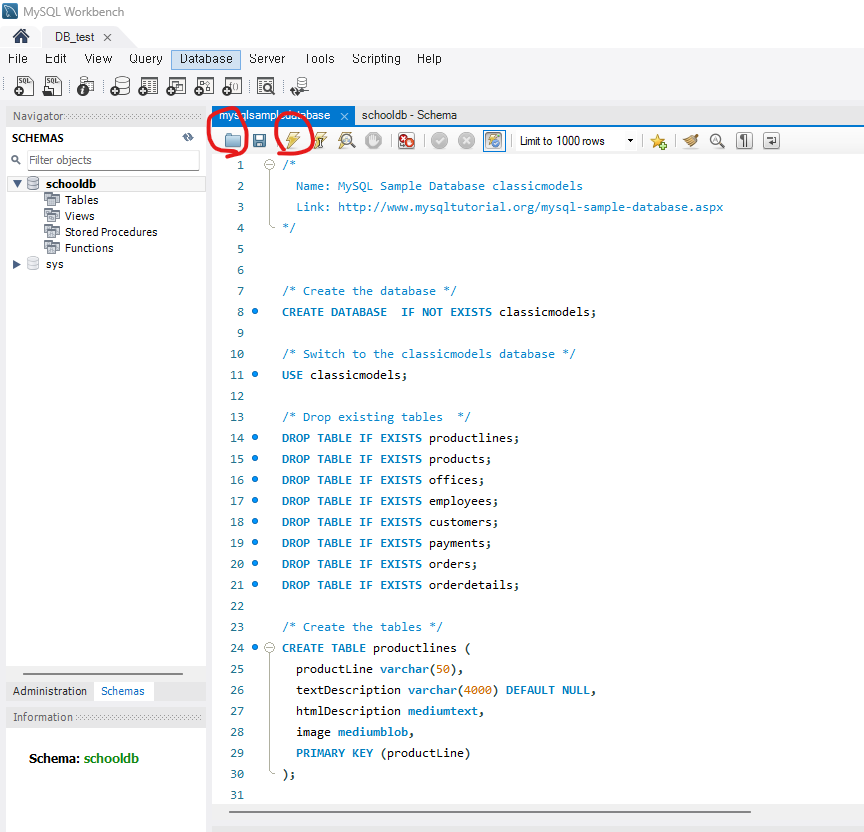This screenshot has width=864, height=832.
Task: Open the Limit to 1000 rows dropdown
Action: click(576, 141)
